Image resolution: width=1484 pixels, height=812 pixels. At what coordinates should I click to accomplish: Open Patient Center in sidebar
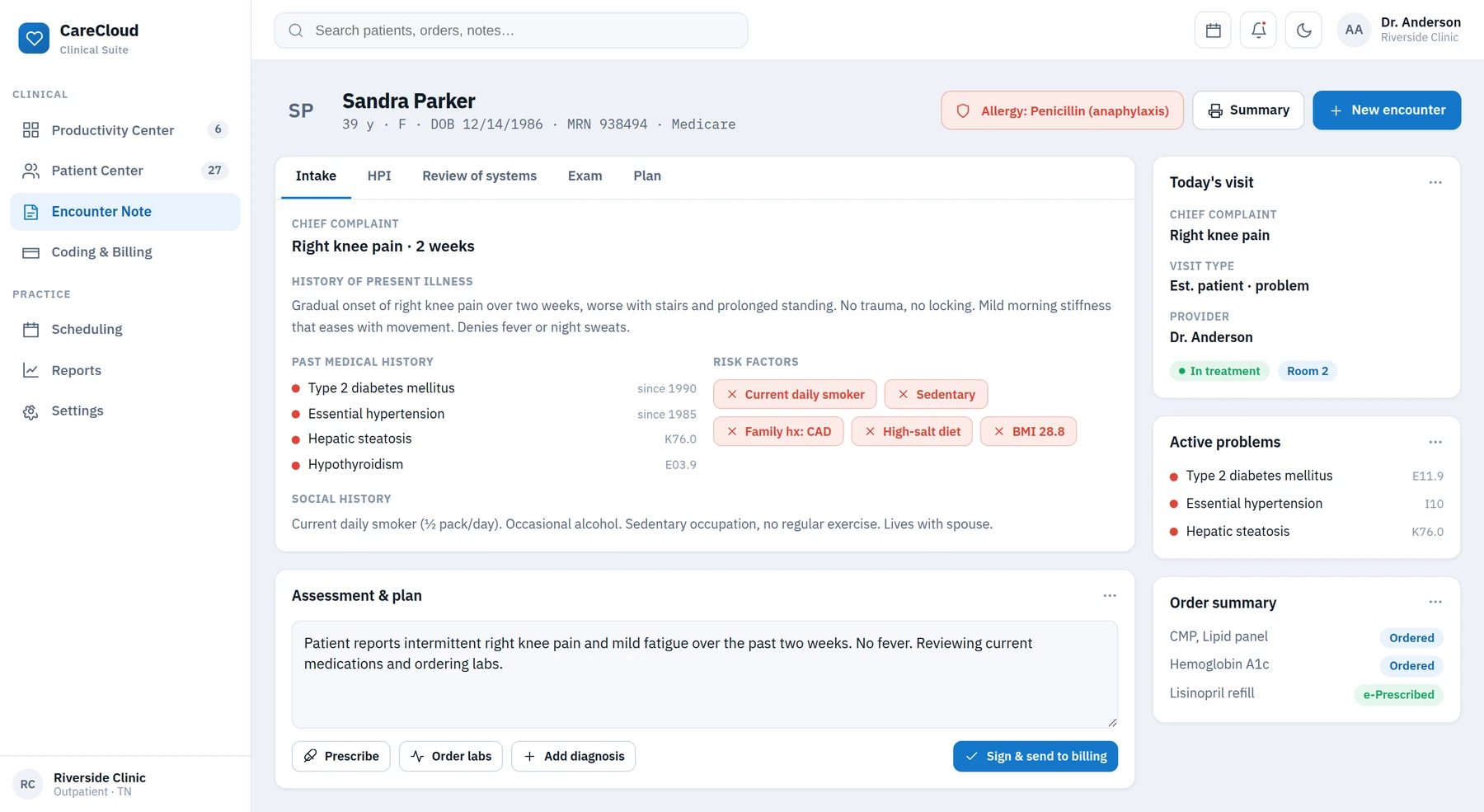pos(124,171)
